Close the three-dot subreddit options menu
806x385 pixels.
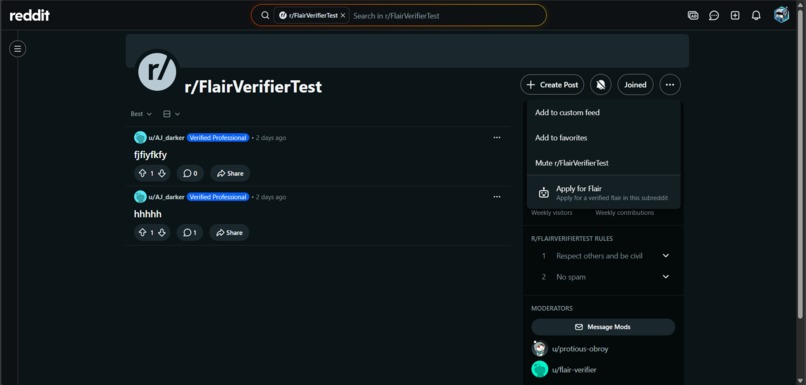click(x=670, y=85)
